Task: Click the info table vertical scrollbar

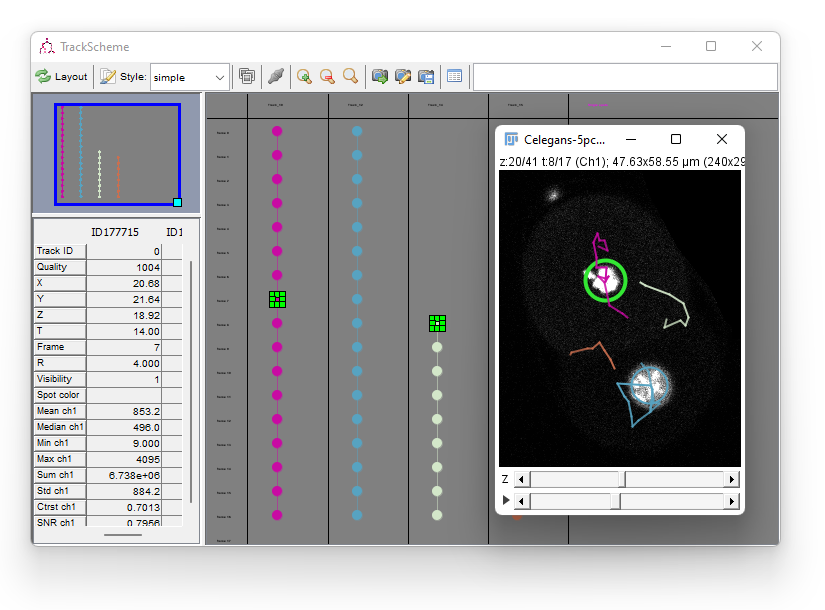Action: click(x=191, y=382)
